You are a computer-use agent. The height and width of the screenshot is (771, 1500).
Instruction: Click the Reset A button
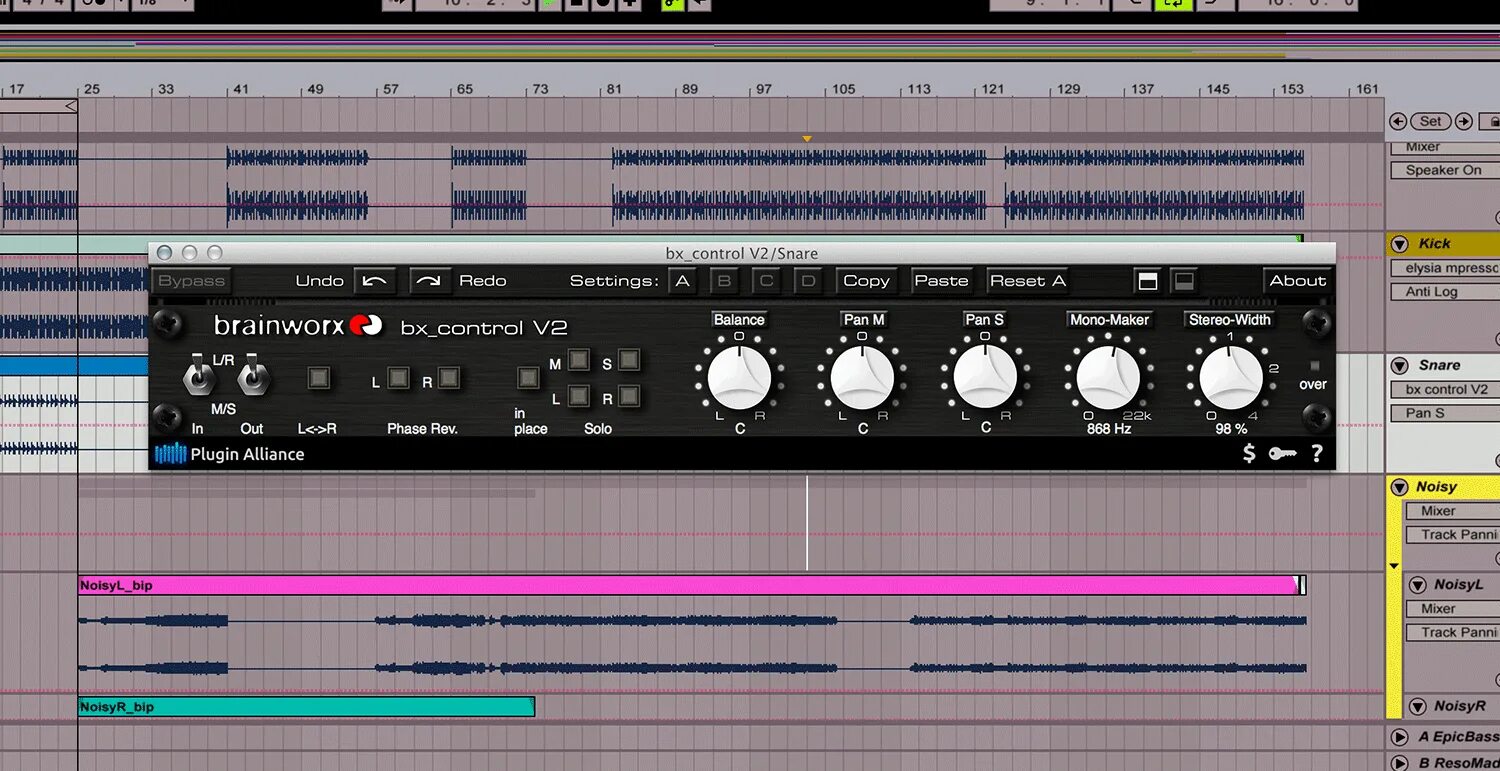(x=1028, y=281)
